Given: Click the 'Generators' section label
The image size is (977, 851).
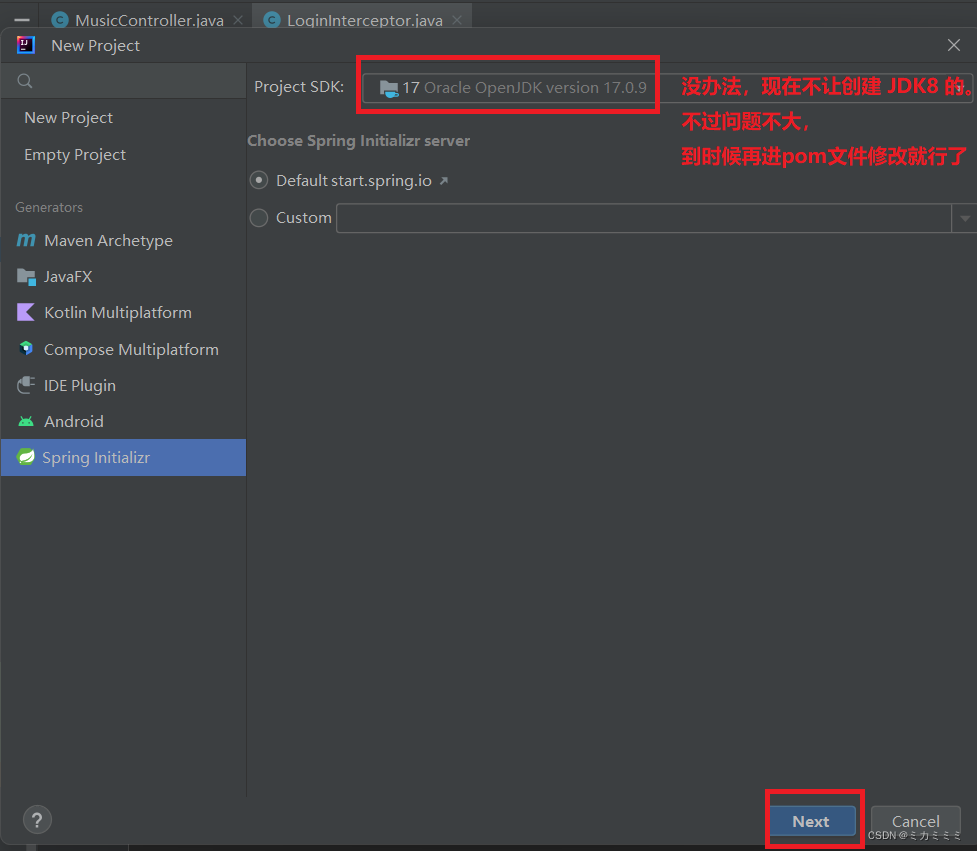Looking at the screenshot, I should coord(49,207).
